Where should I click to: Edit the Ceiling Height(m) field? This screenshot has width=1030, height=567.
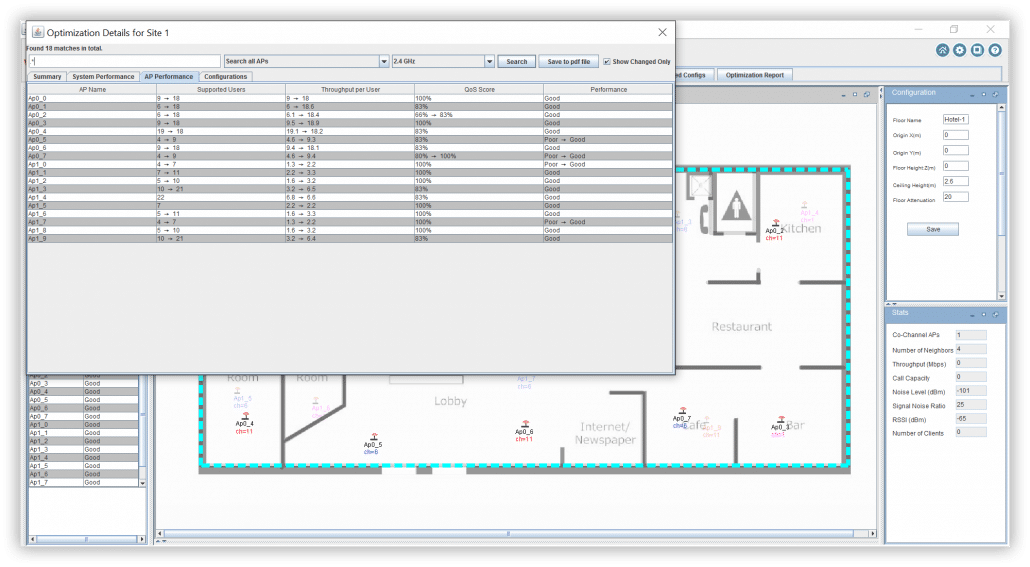pyautogui.click(x=956, y=181)
